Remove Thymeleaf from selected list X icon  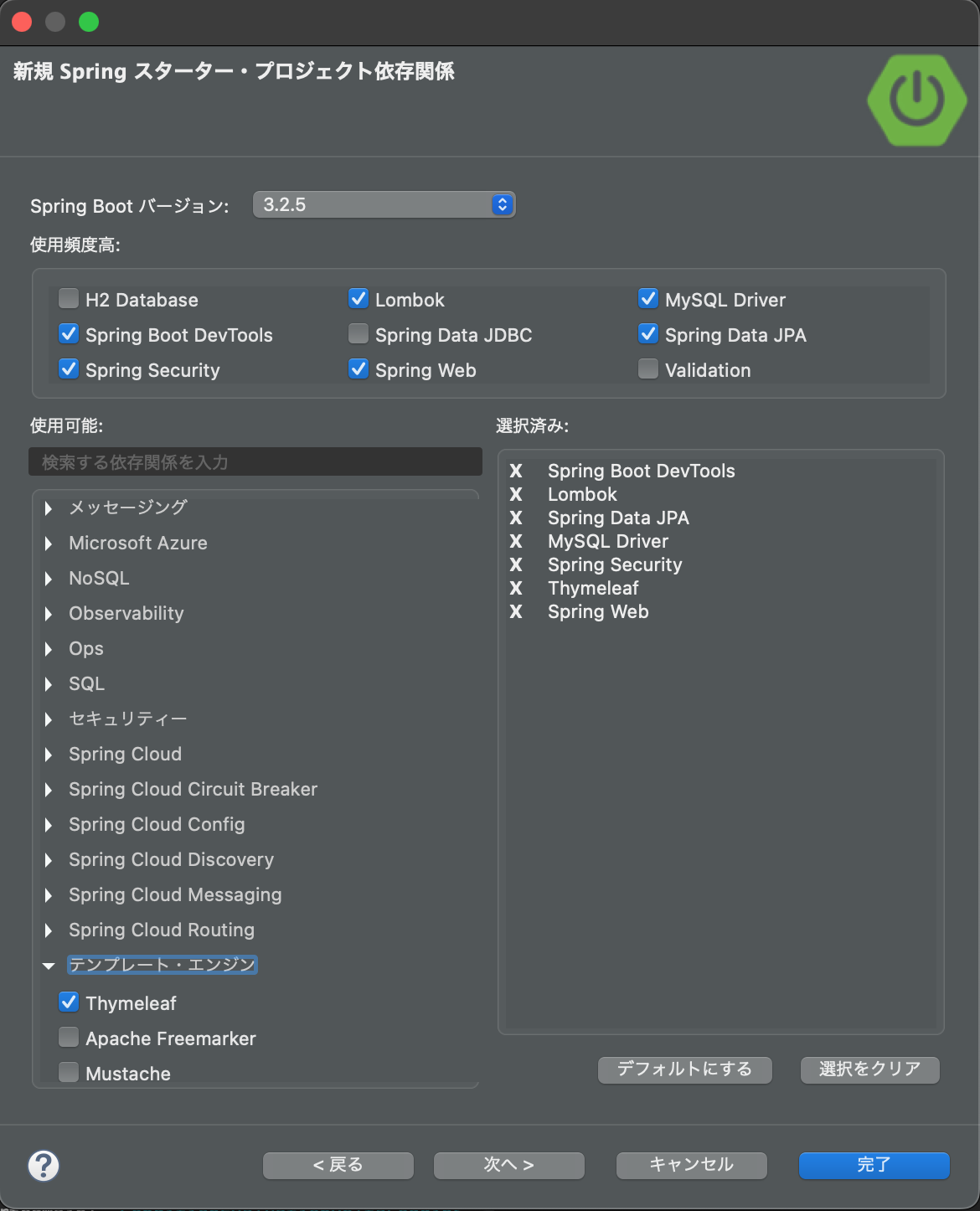(x=516, y=588)
